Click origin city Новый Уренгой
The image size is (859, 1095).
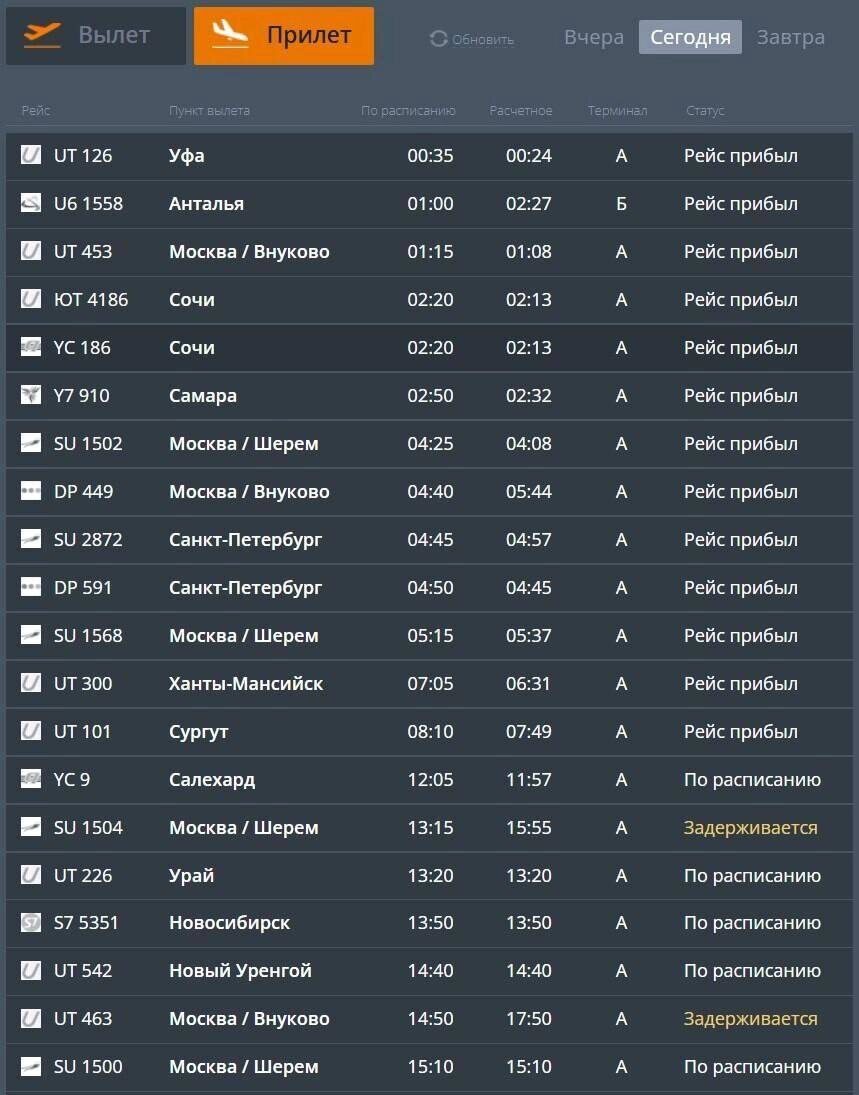pos(240,971)
